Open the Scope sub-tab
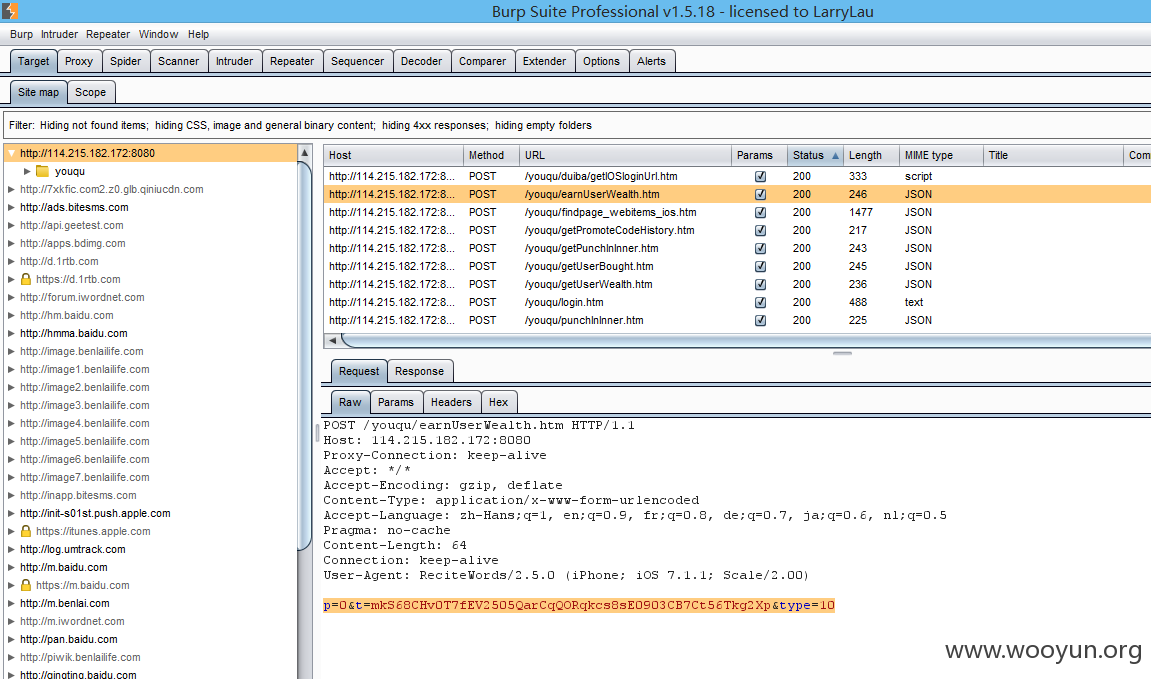1151x679 pixels. coord(90,92)
